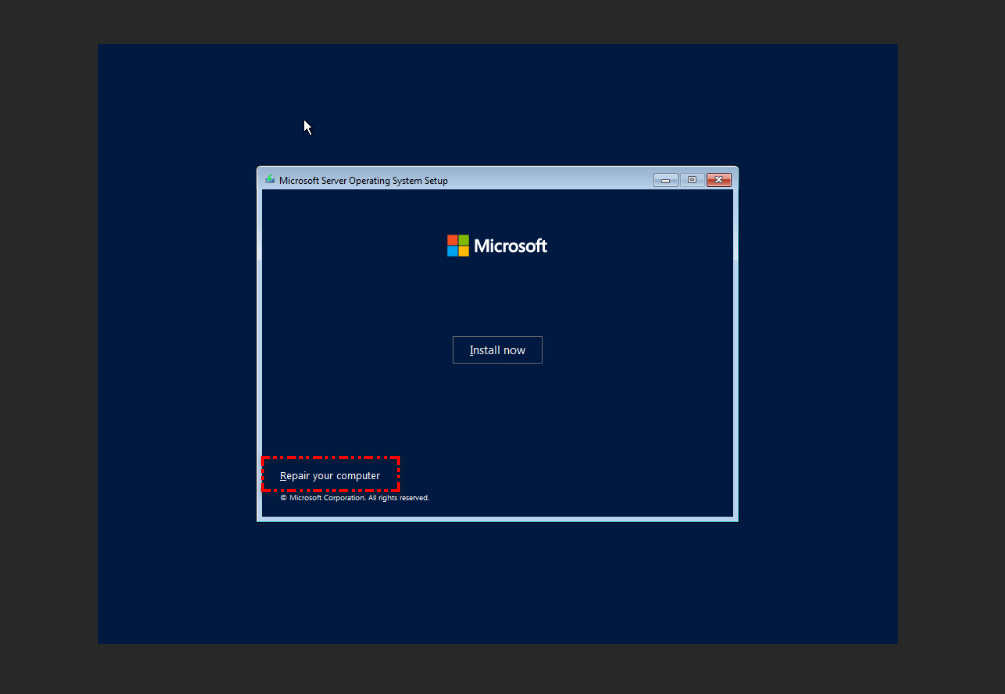Click the Microsoft wordmark text
1005x694 pixels.
pyautogui.click(x=510, y=246)
